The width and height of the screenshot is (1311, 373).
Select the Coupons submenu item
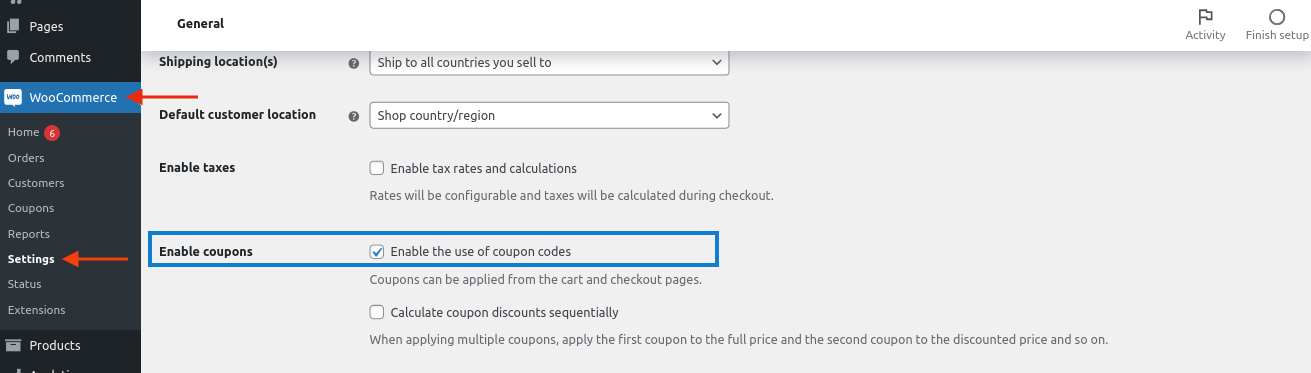click(31, 208)
